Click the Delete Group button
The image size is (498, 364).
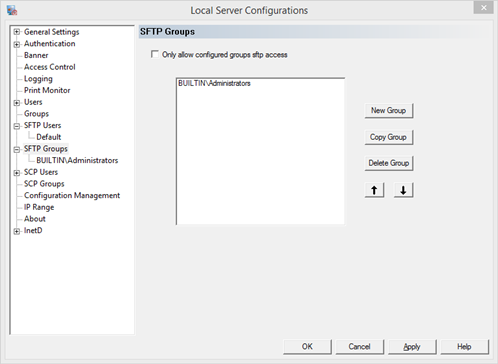389,163
